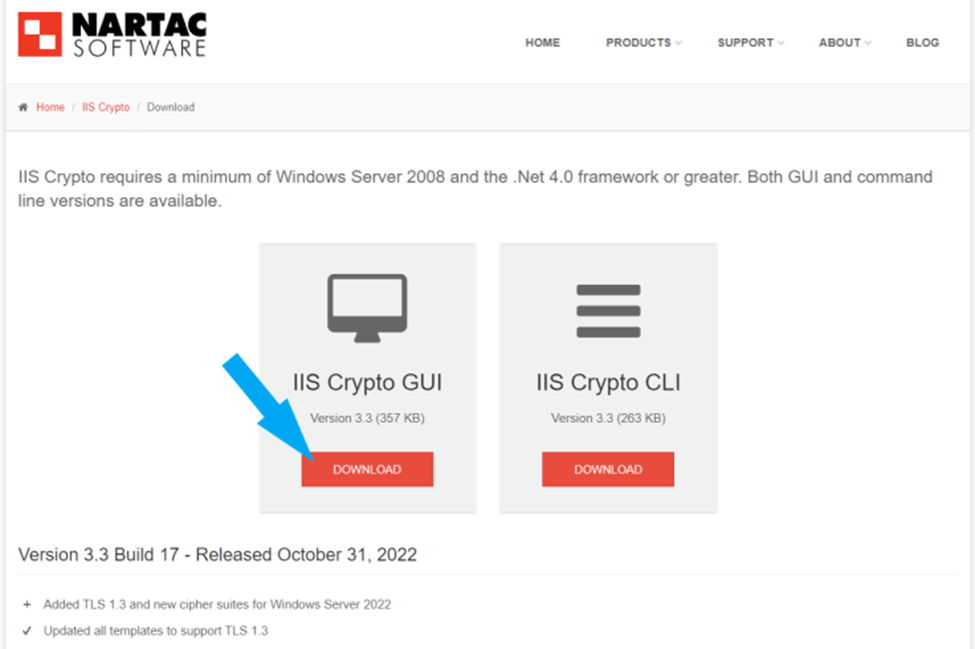The width and height of the screenshot is (975, 649).
Task: Click the Nartac red square logo icon
Action: (x=40, y=34)
